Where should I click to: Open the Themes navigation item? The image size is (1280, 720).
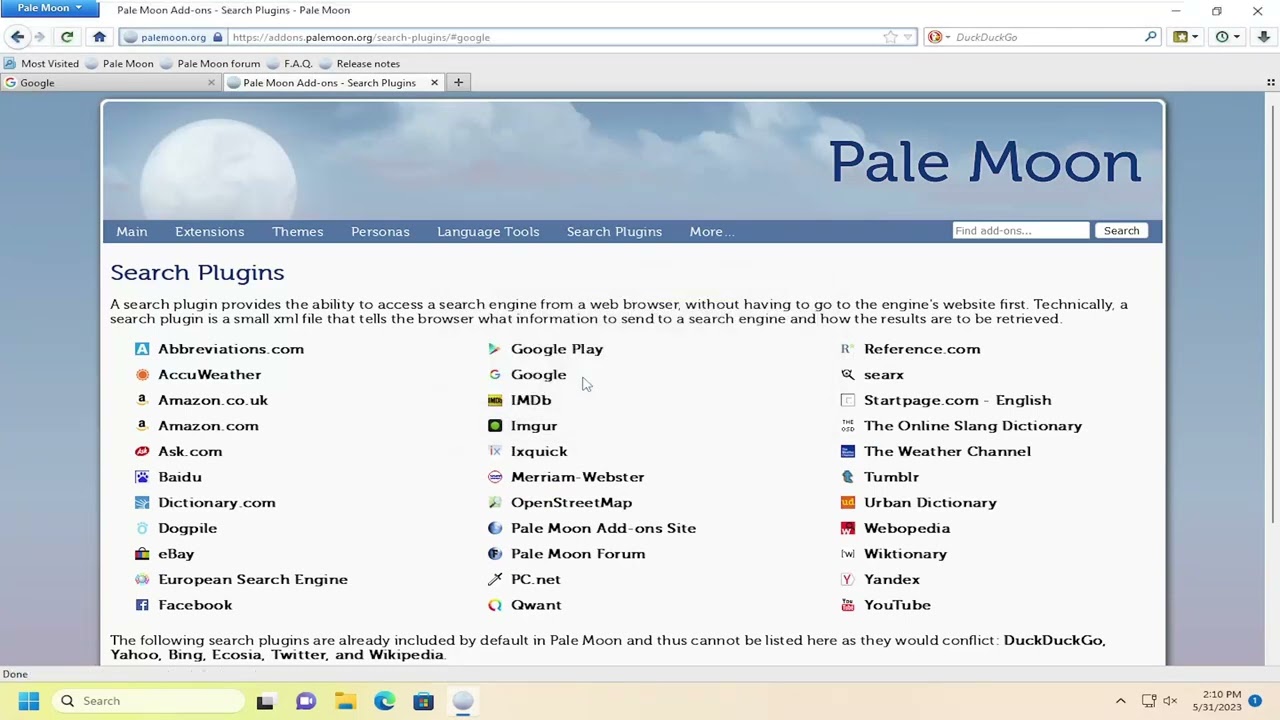pyautogui.click(x=297, y=232)
